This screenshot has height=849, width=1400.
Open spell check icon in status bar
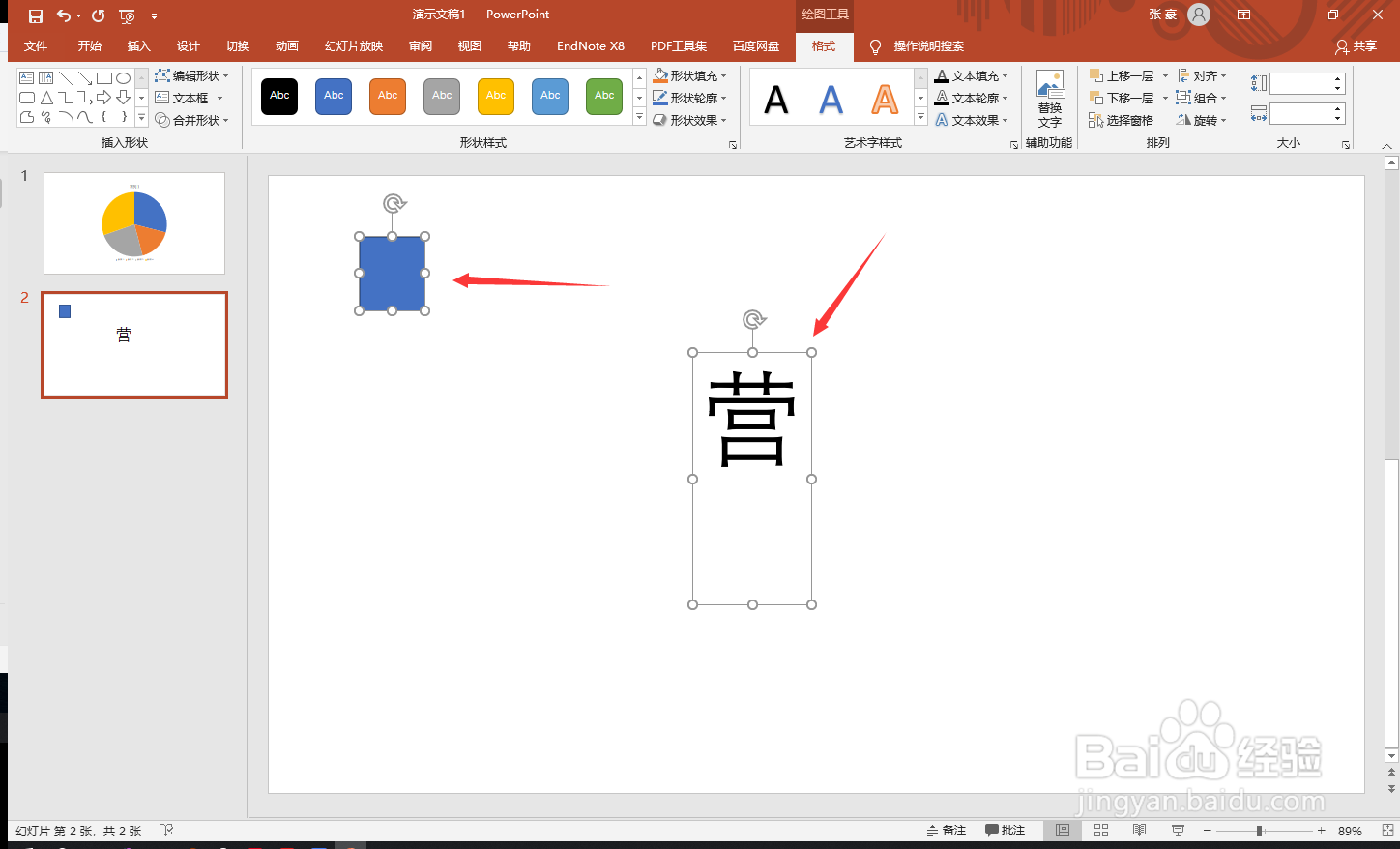pos(166,831)
